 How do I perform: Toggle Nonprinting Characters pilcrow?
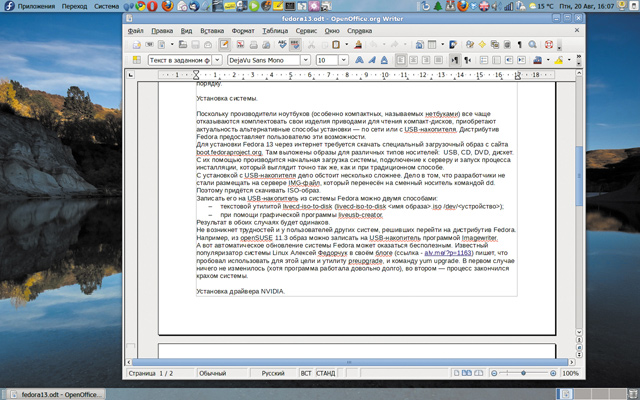520,45
